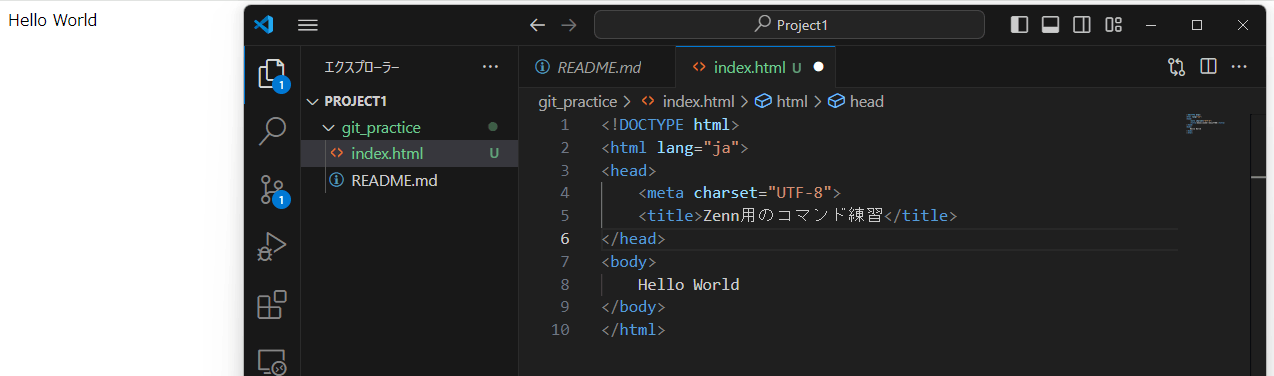Click the editor vertical scrollbar

tap(1258, 244)
